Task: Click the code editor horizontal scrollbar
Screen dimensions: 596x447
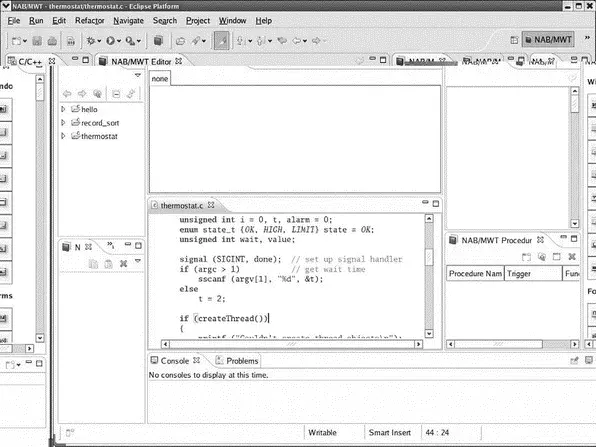Action: pyautogui.click(x=292, y=344)
